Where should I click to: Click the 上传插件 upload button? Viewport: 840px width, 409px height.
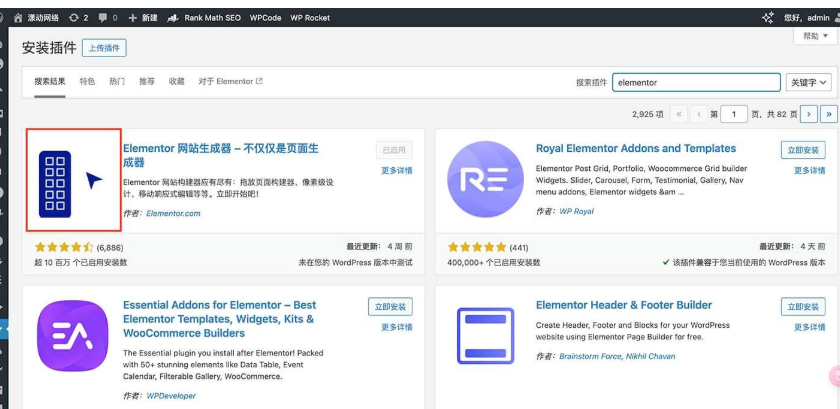coord(104,48)
